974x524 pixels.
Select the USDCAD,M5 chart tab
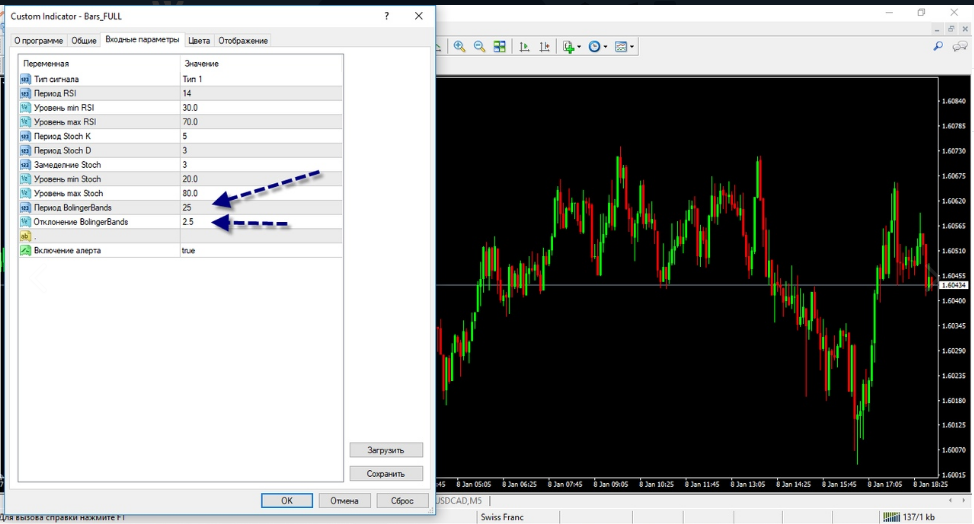click(x=459, y=500)
